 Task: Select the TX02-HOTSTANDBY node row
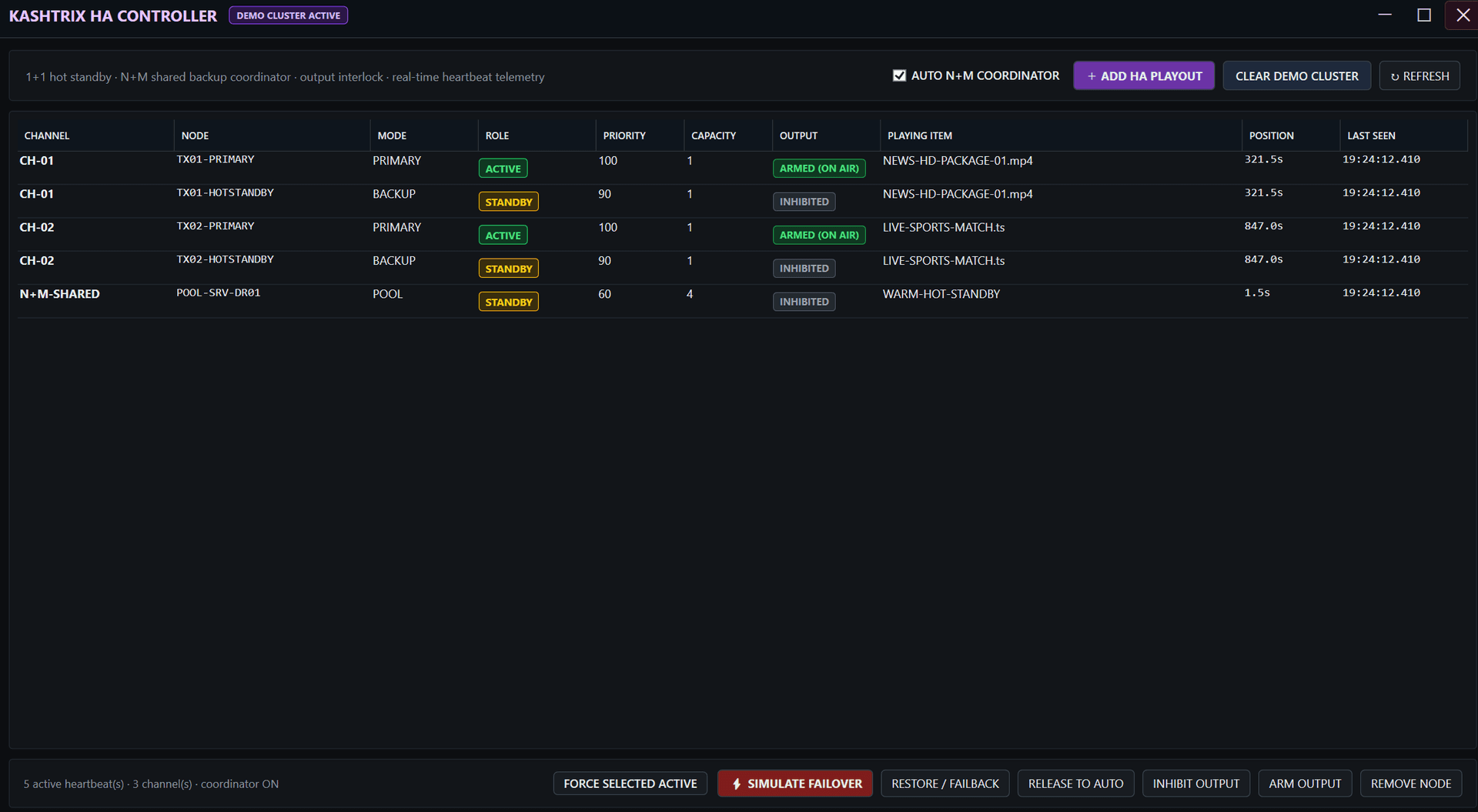743,267
